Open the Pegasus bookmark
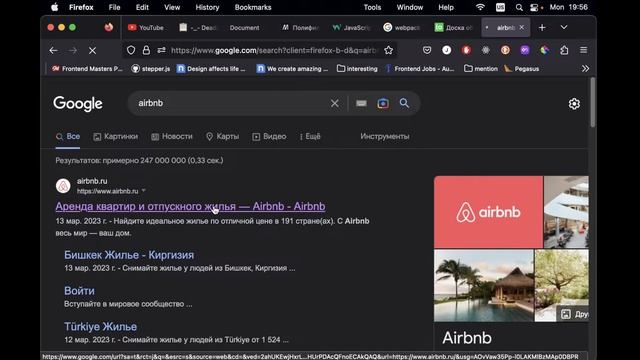 click(522, 69)
